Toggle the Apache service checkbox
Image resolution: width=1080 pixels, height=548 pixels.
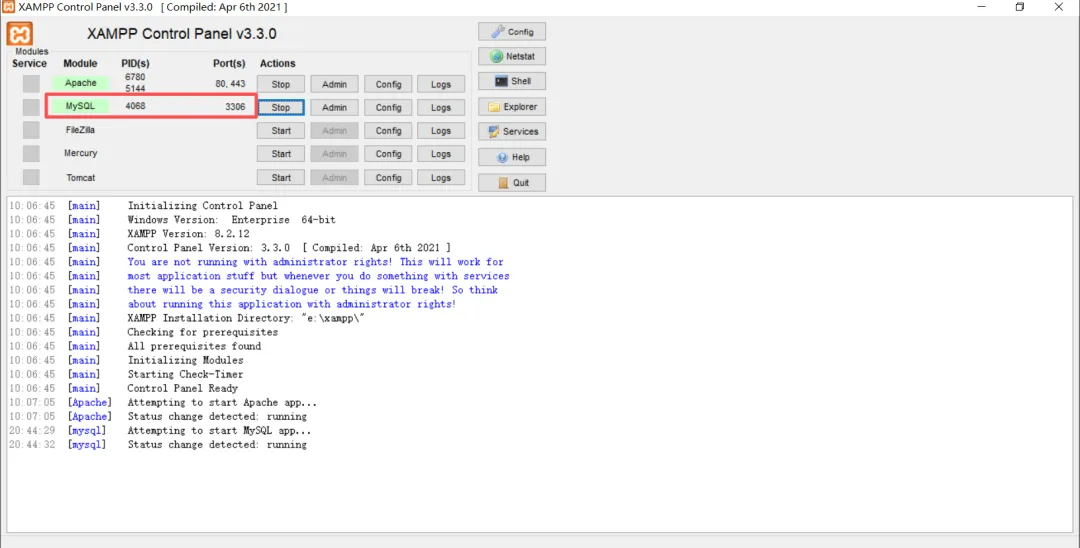pos(31,83)
